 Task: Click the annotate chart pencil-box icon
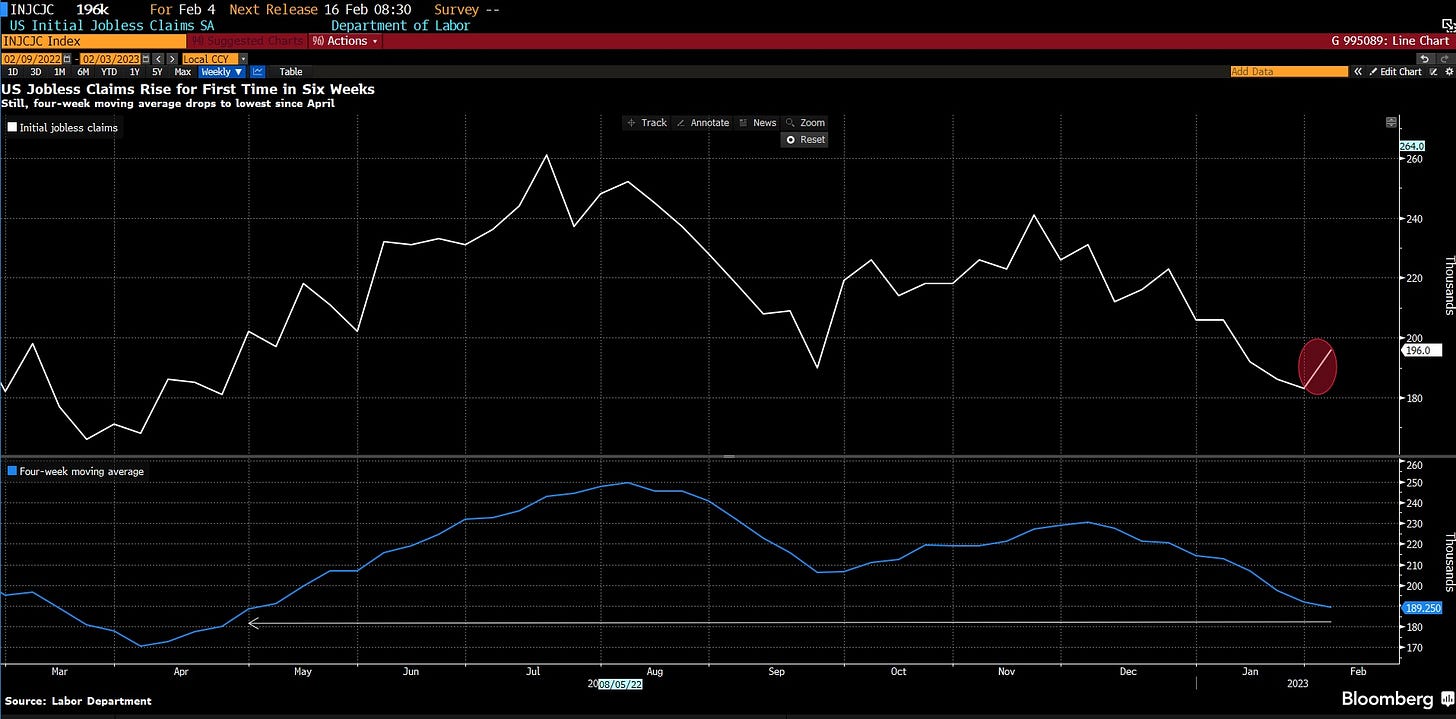(1433, 72)
